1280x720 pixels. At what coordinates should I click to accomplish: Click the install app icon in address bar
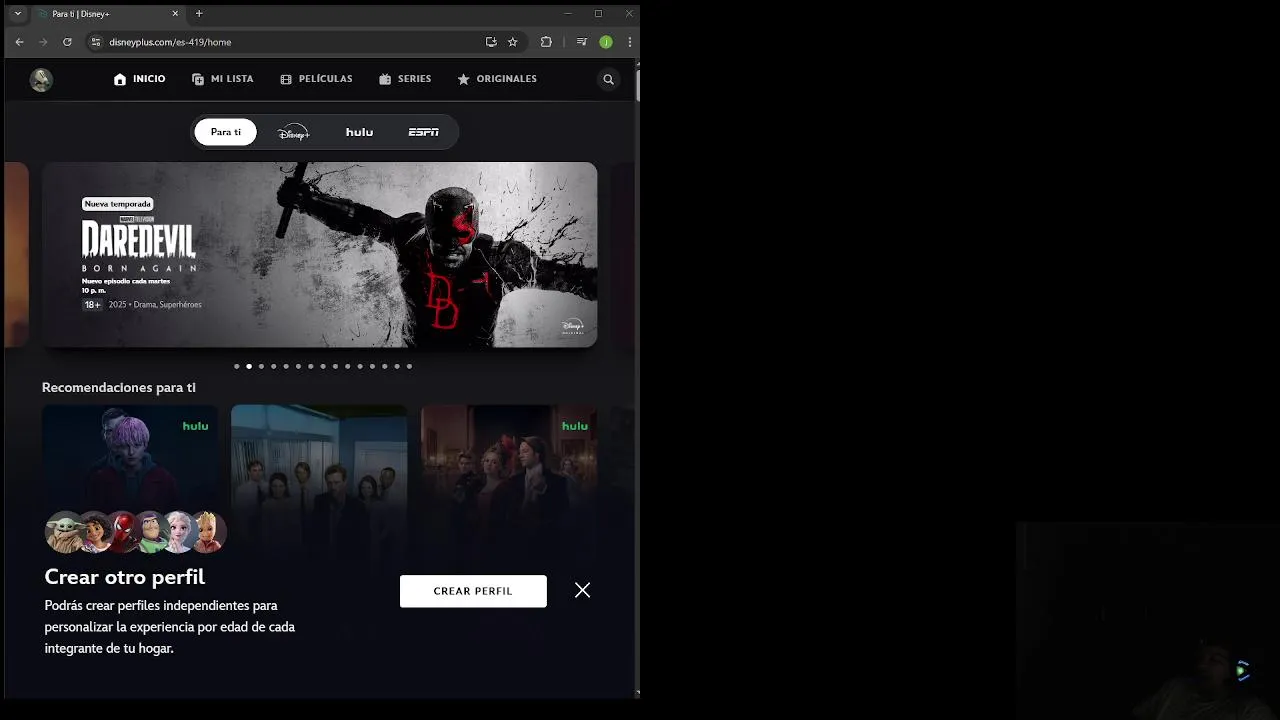491,42
